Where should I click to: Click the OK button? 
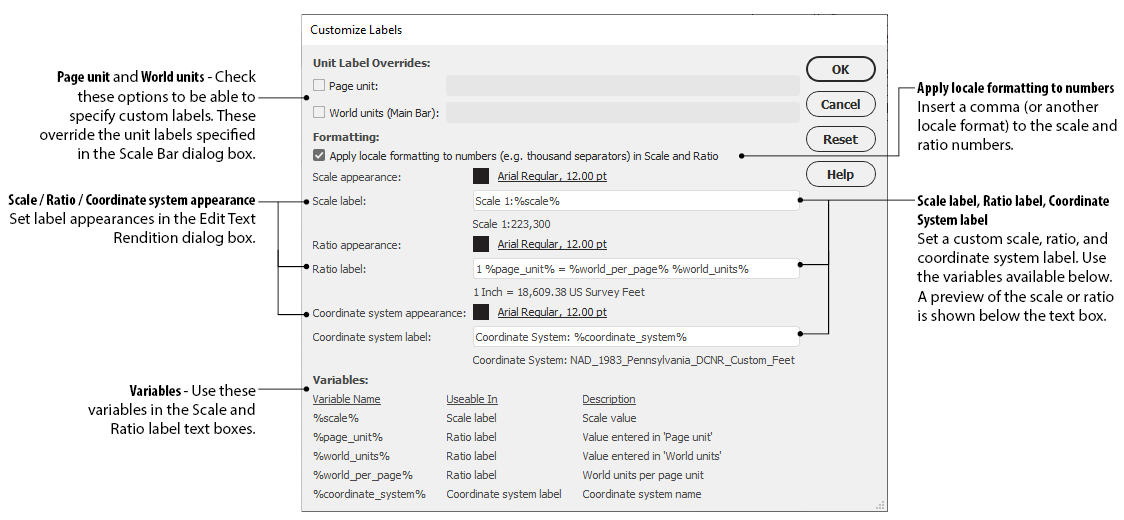[x=840, y=69]
